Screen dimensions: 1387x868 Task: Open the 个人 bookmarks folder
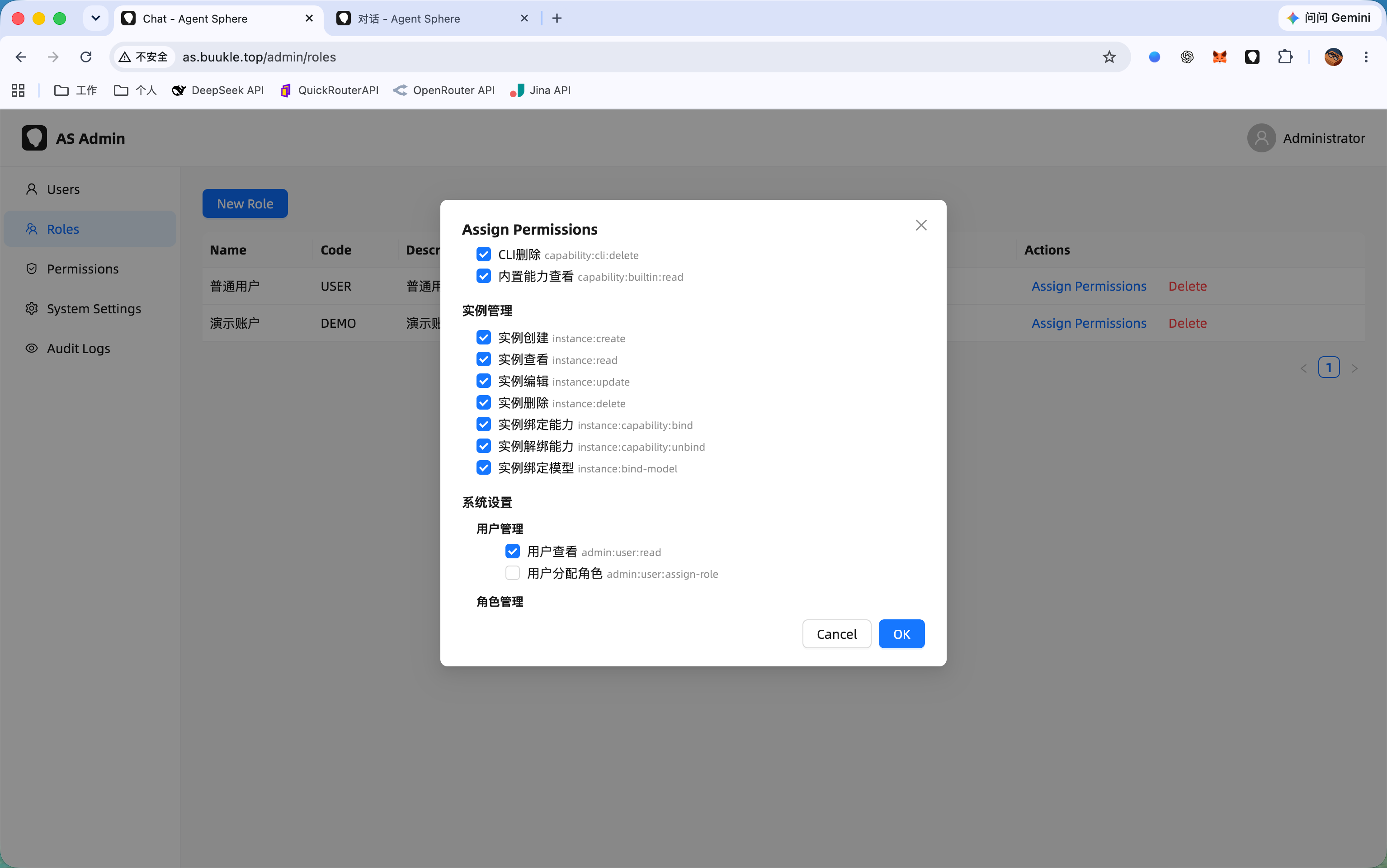(135, 90)
